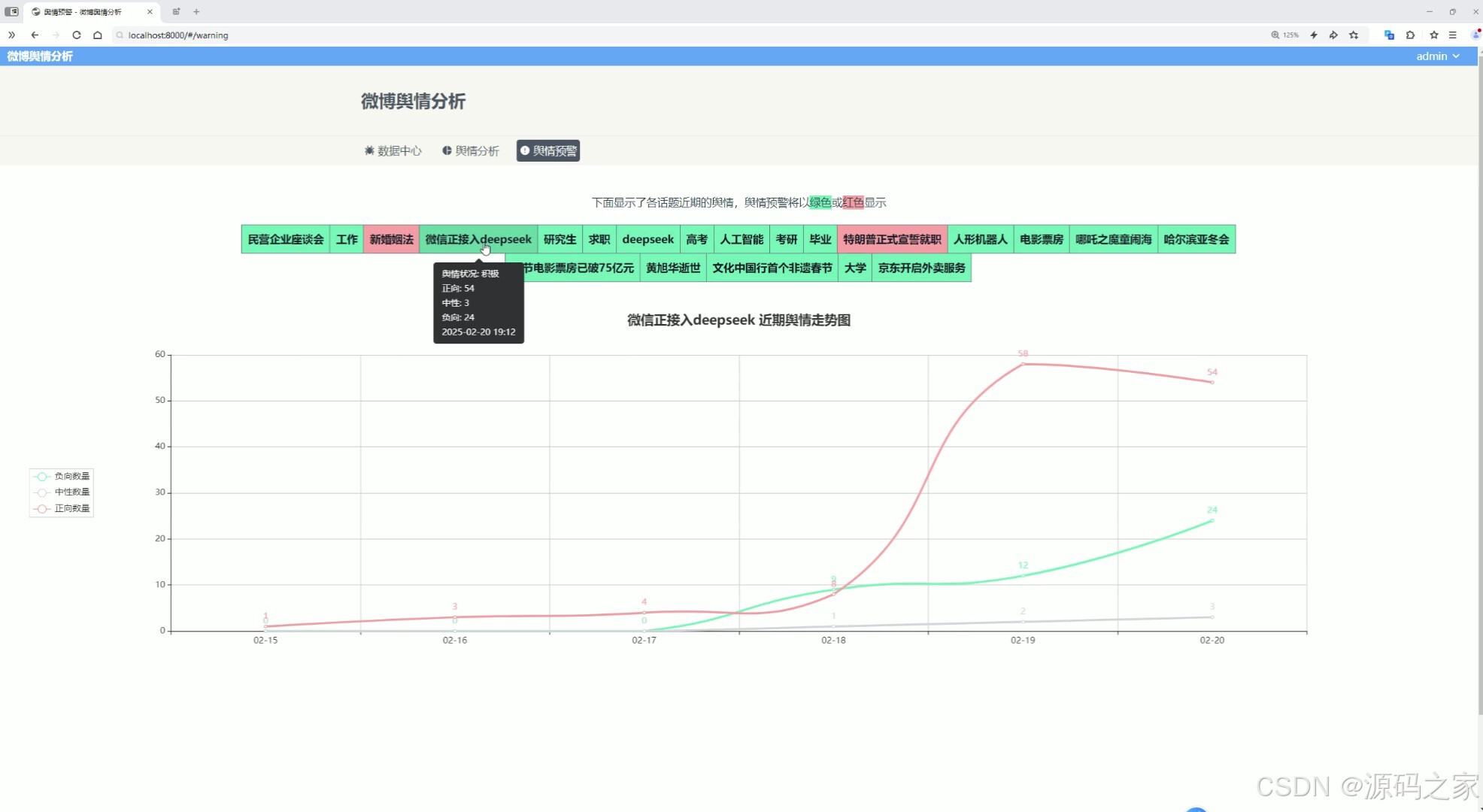The width and height of the screenshot is (1483, 812).
Task: Toggle the 正向数量 legend series
Action: click(63, 508)
